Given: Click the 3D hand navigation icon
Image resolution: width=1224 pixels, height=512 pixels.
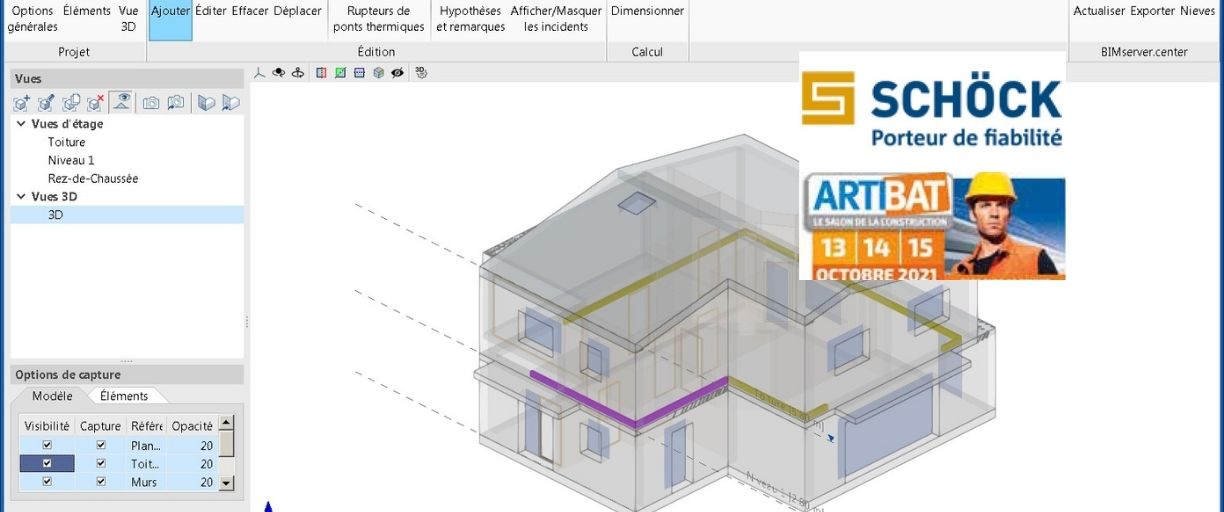Looking at the screenshot, I should coord(421,73).
